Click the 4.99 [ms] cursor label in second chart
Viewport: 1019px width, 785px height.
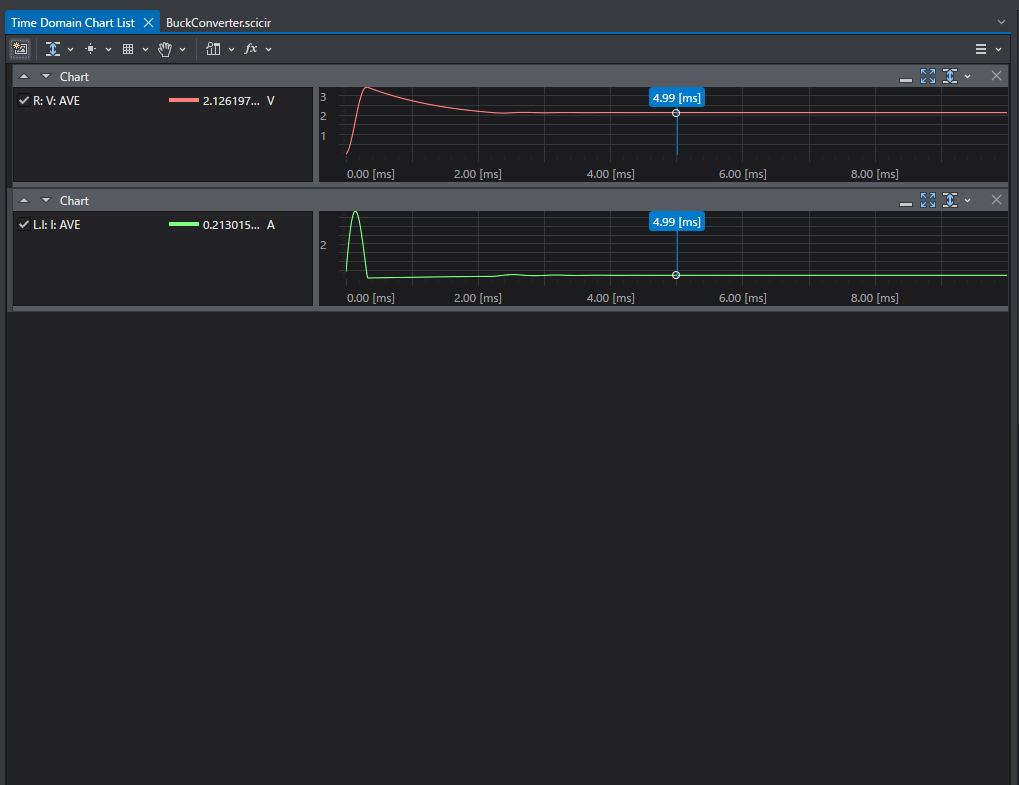point(677,222)
